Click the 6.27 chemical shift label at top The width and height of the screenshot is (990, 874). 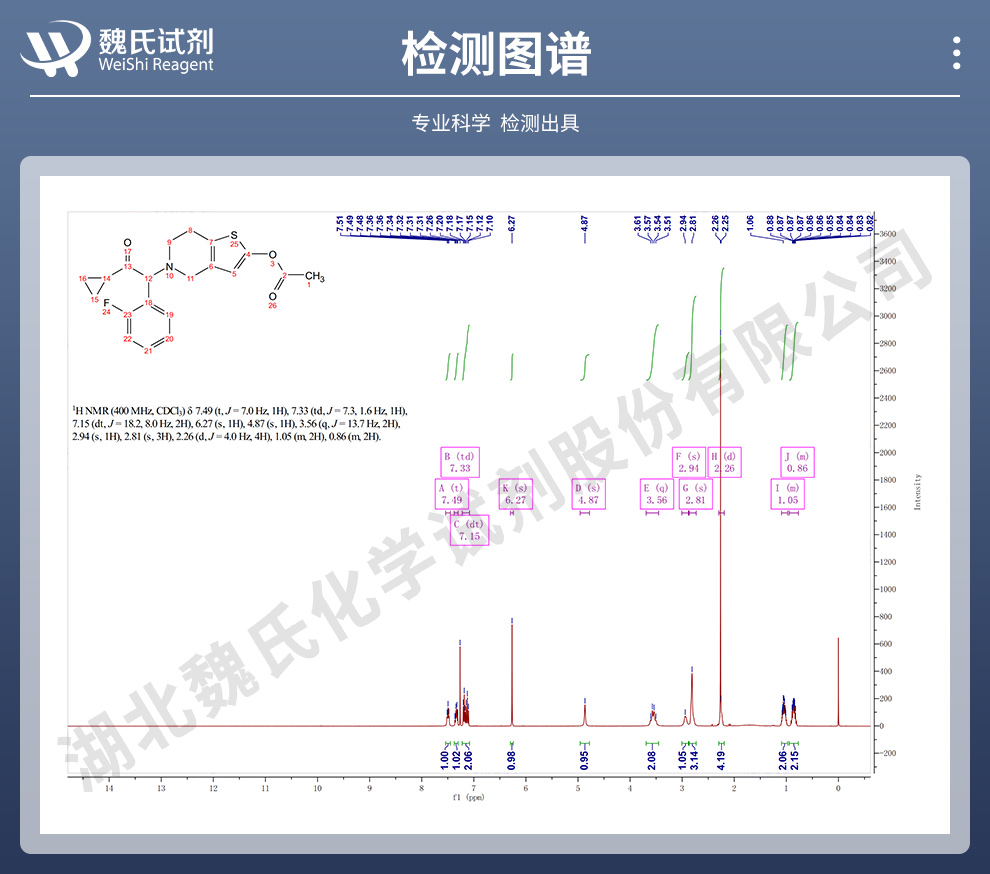pyautogui.click(x=511, y=223)
